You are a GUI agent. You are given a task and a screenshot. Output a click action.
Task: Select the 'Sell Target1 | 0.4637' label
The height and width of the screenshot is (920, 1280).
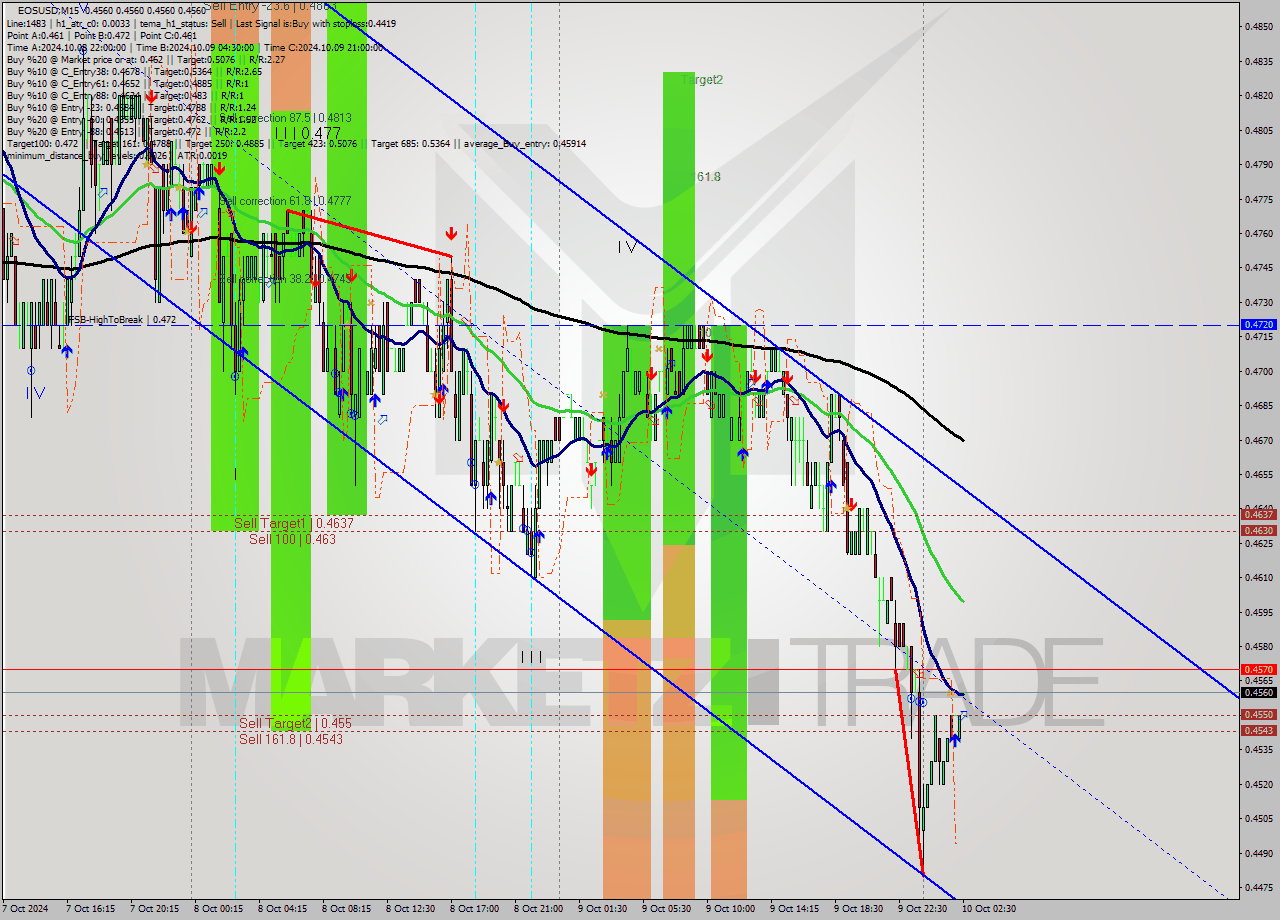pyautogui.click(x=294, y=523)
